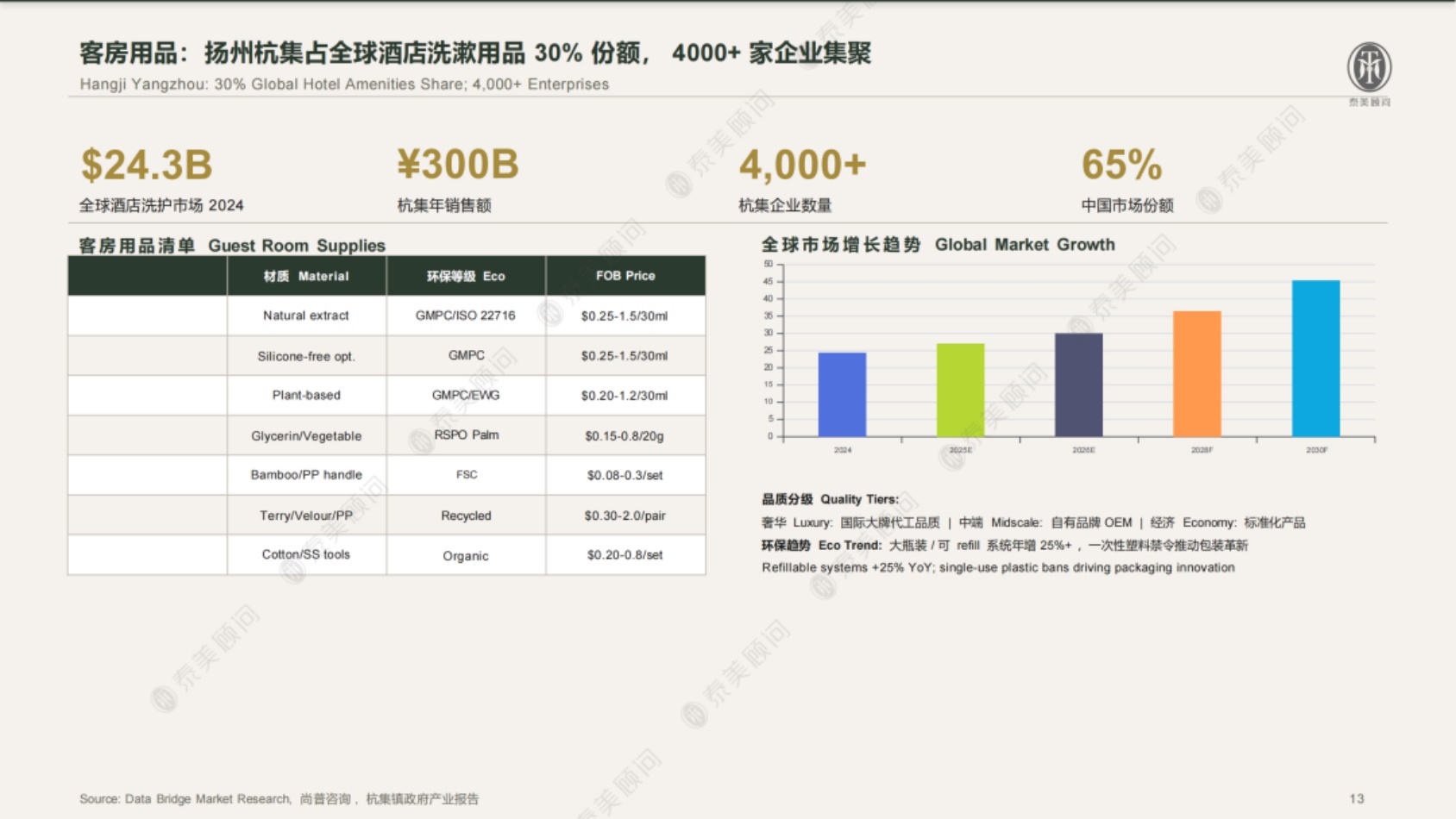The width and height of the screenshot is (1456, 819).
Task: Click the cyan 2030F chart bar
Action: [1315, 359]
